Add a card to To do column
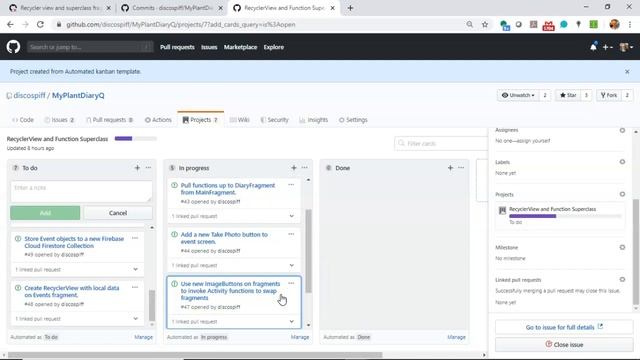The height and width of the screenshot is (360, 640). tap(137, 168)
